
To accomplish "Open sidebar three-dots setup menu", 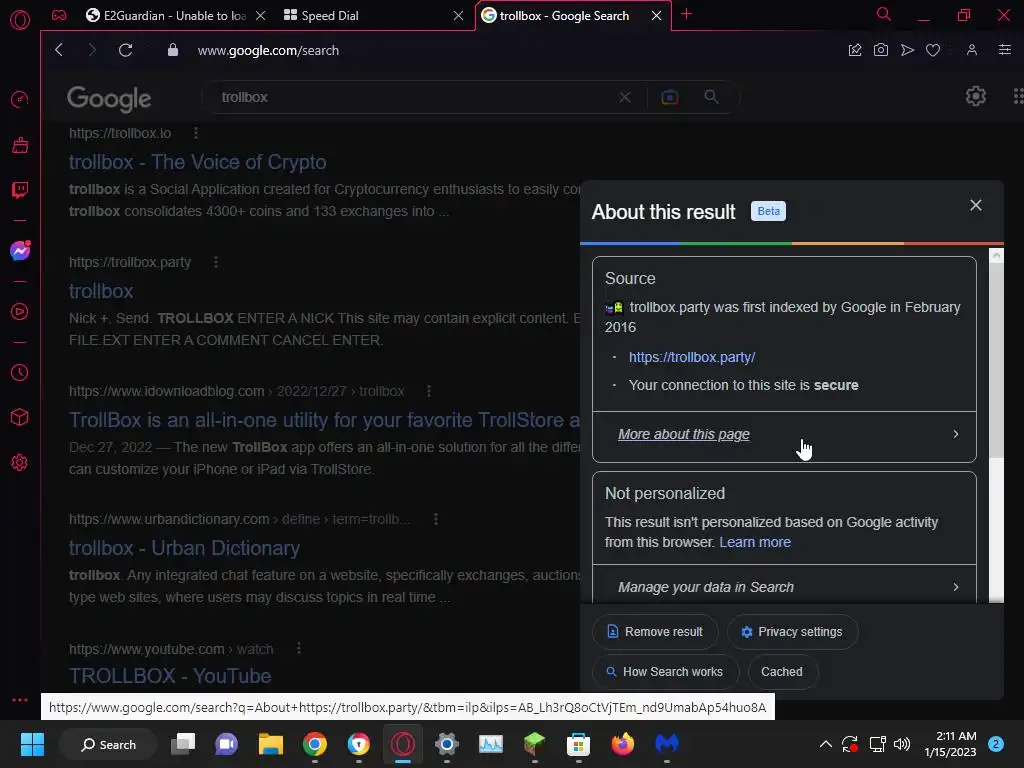I will pos(20,699).
